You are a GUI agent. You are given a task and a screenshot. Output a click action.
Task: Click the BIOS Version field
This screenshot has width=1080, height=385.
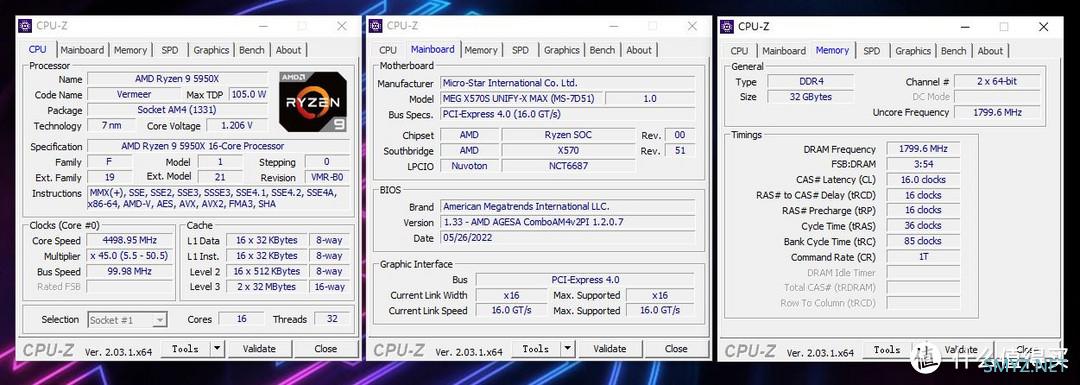[x=568, y=222]
